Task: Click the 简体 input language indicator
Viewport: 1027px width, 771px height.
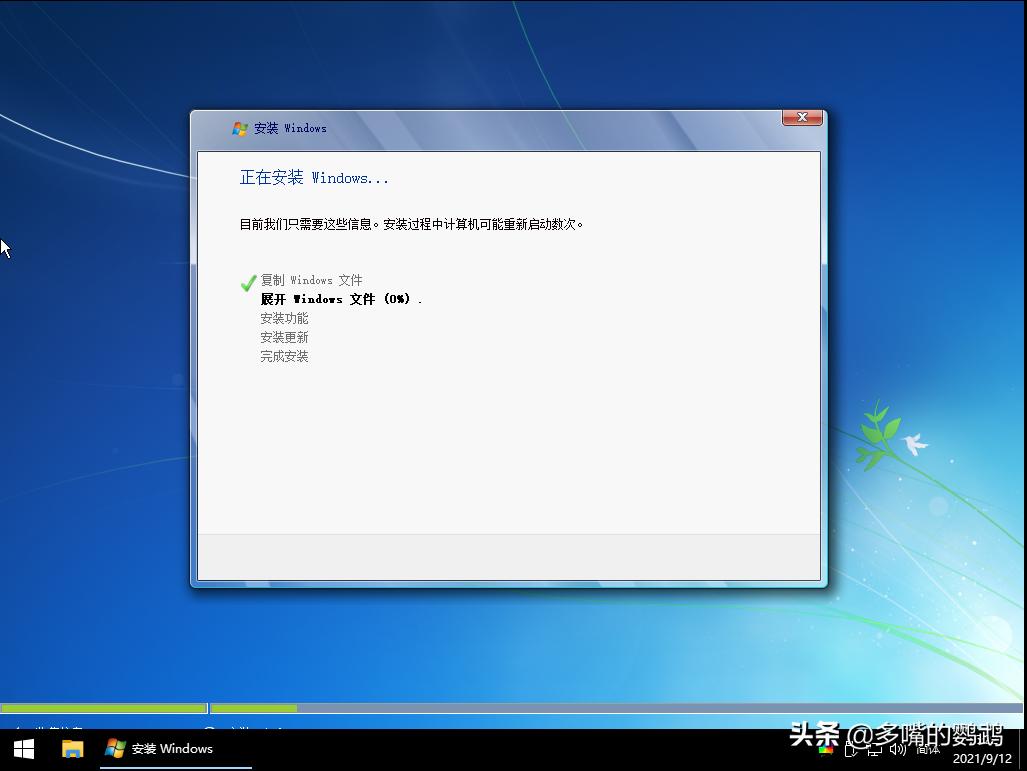Action: 928,749
